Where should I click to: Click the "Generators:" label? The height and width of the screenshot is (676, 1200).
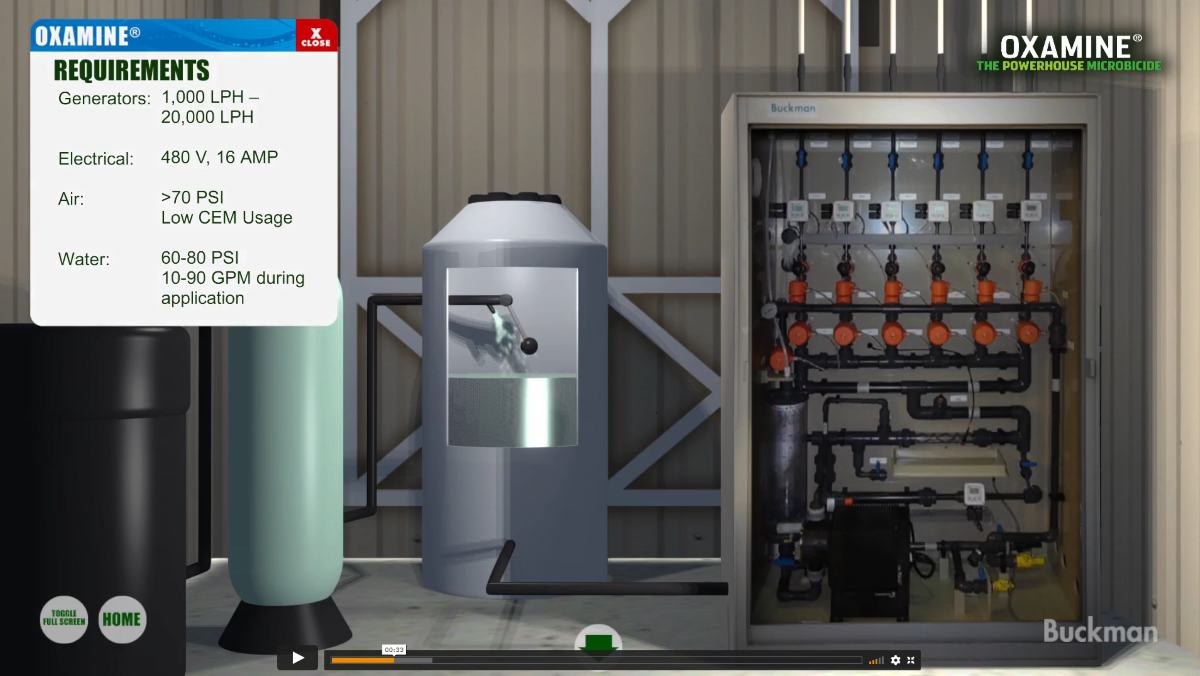(105, 99)
